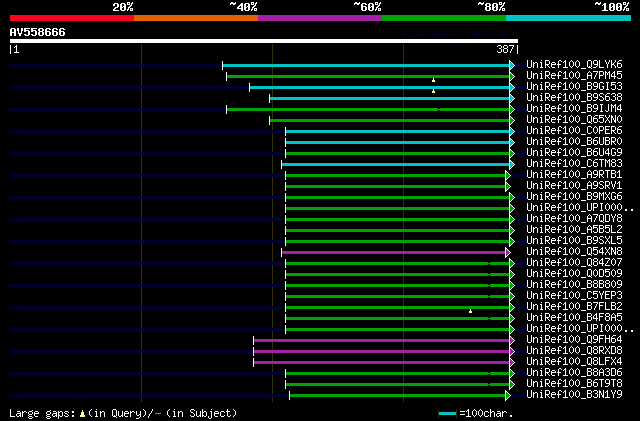Viewport: 640px width, 421px height.
Task: Select the cyan ~100% identity legend segment
Action: click(x=569, y=18)
